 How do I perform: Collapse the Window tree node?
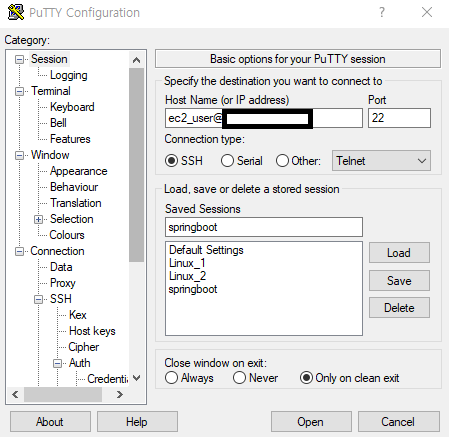20,155
